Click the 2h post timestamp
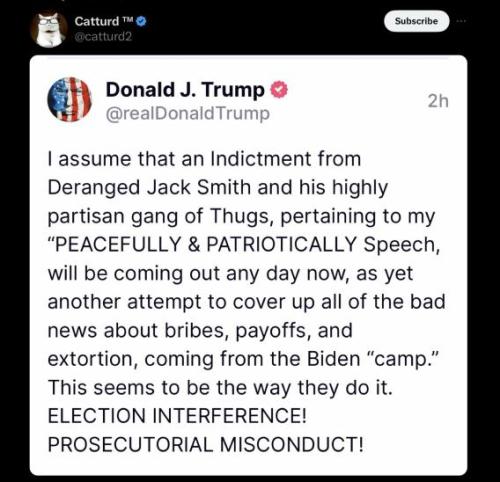Image resolution: width=500 pixels, height=482 pixels. click(x=438, y=101)
